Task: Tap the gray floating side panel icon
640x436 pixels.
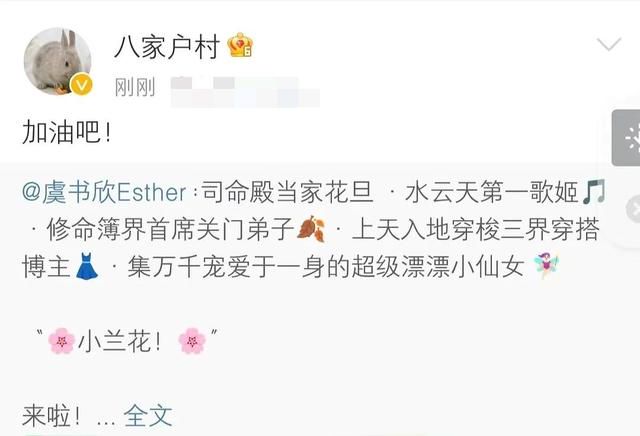Action: 626,138
